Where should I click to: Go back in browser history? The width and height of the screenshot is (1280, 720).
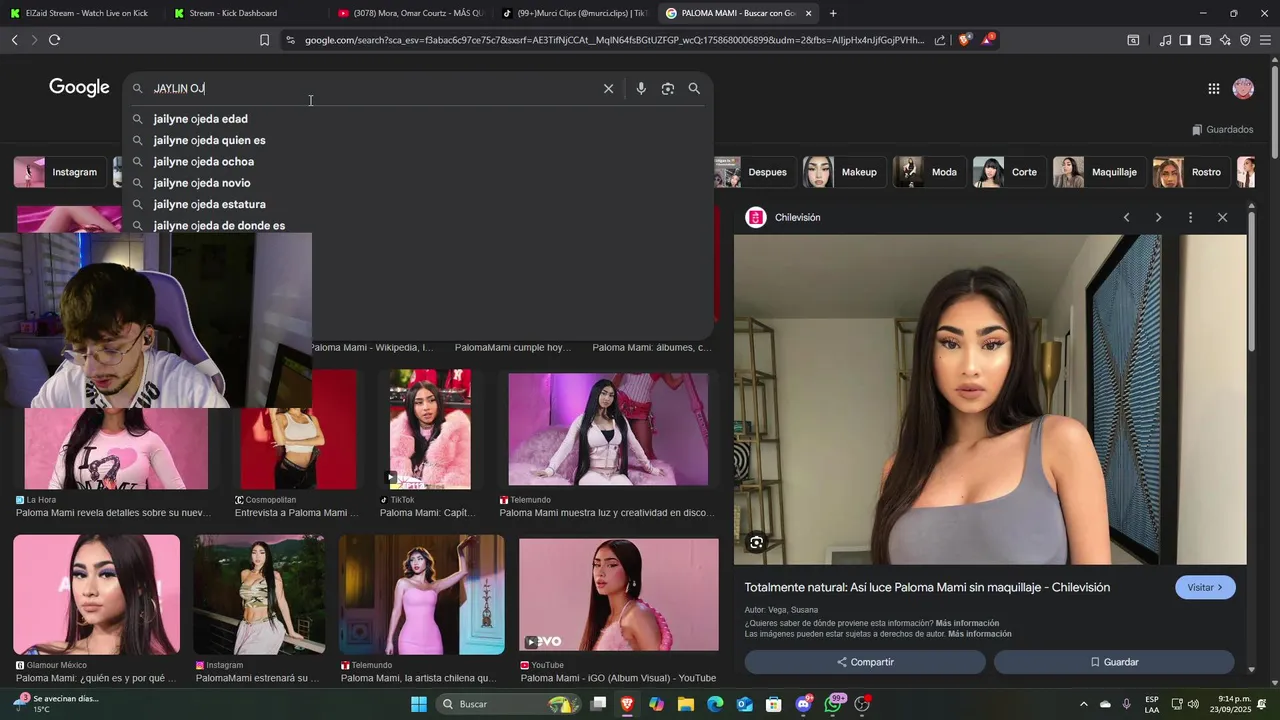(14, 40)
